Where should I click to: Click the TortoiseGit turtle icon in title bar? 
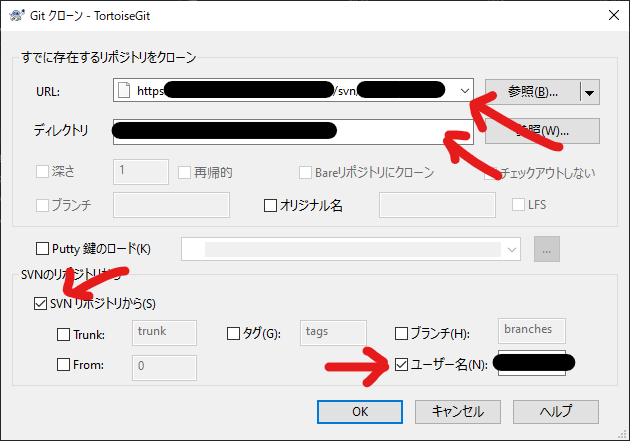pyautogui.click(x=16, y=15)
